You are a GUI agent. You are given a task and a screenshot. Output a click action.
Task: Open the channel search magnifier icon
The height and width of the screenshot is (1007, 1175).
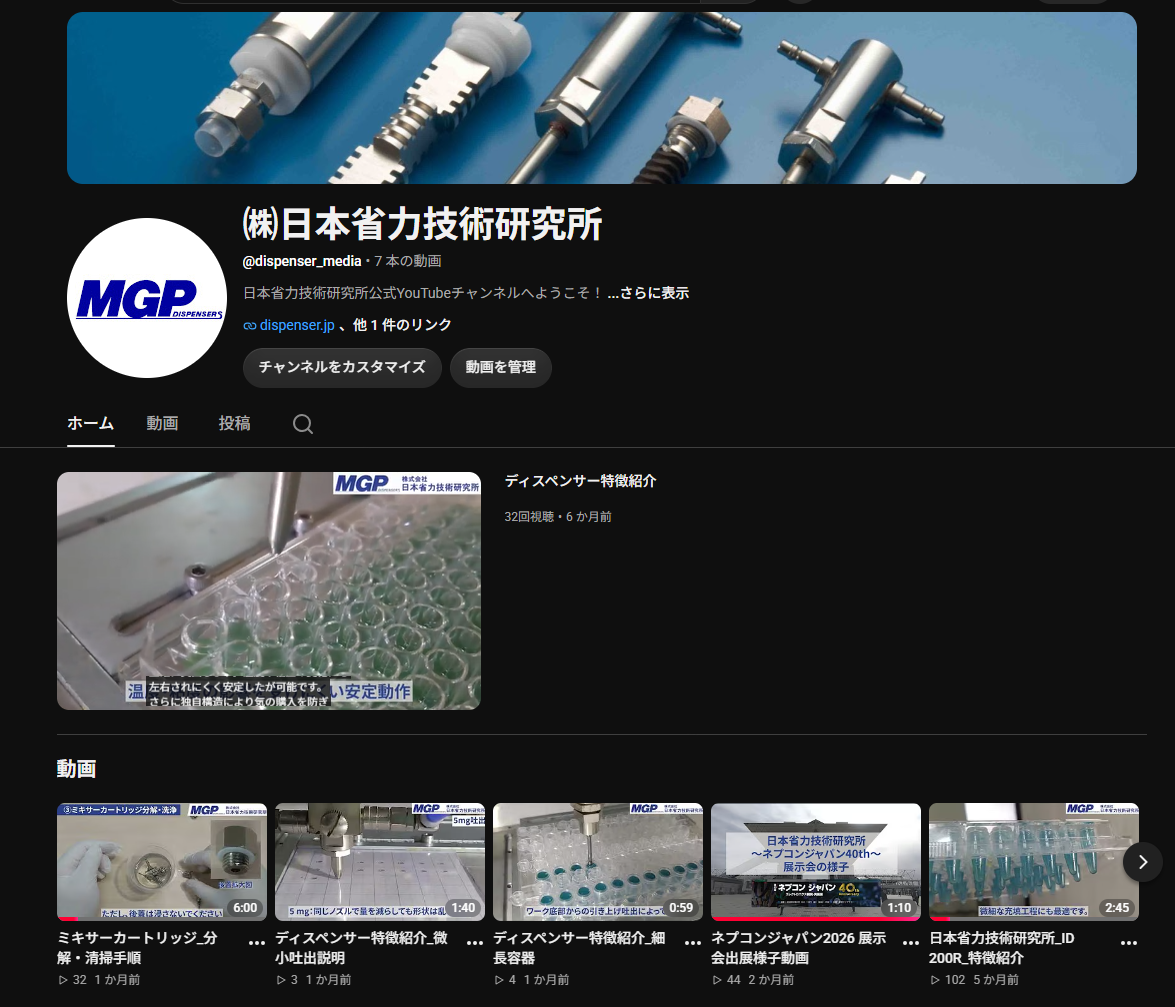point(303,424)
